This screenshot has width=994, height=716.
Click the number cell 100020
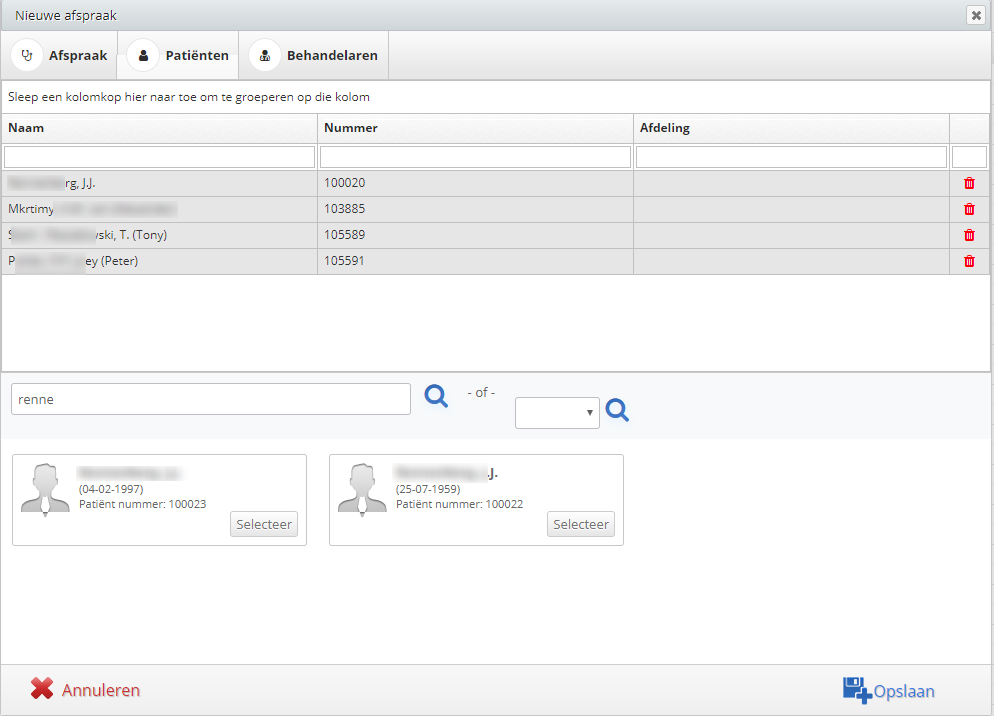(x=475, y=183)
